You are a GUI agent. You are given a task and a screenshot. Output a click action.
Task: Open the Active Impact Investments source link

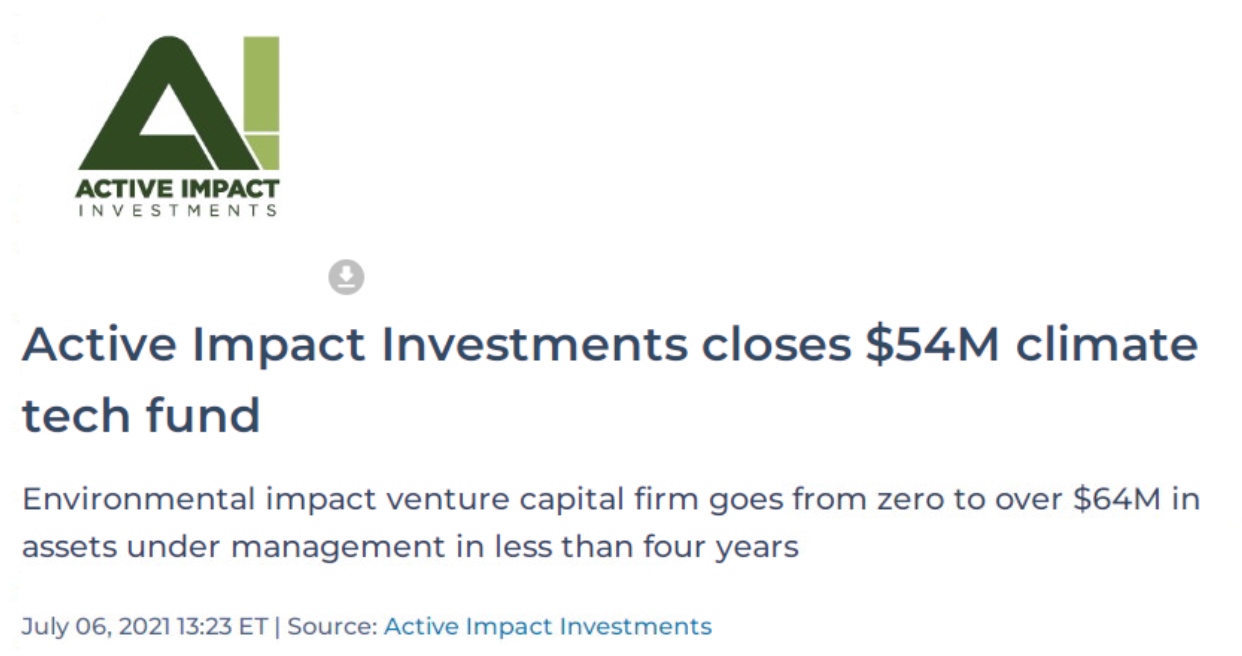(547, 627)
